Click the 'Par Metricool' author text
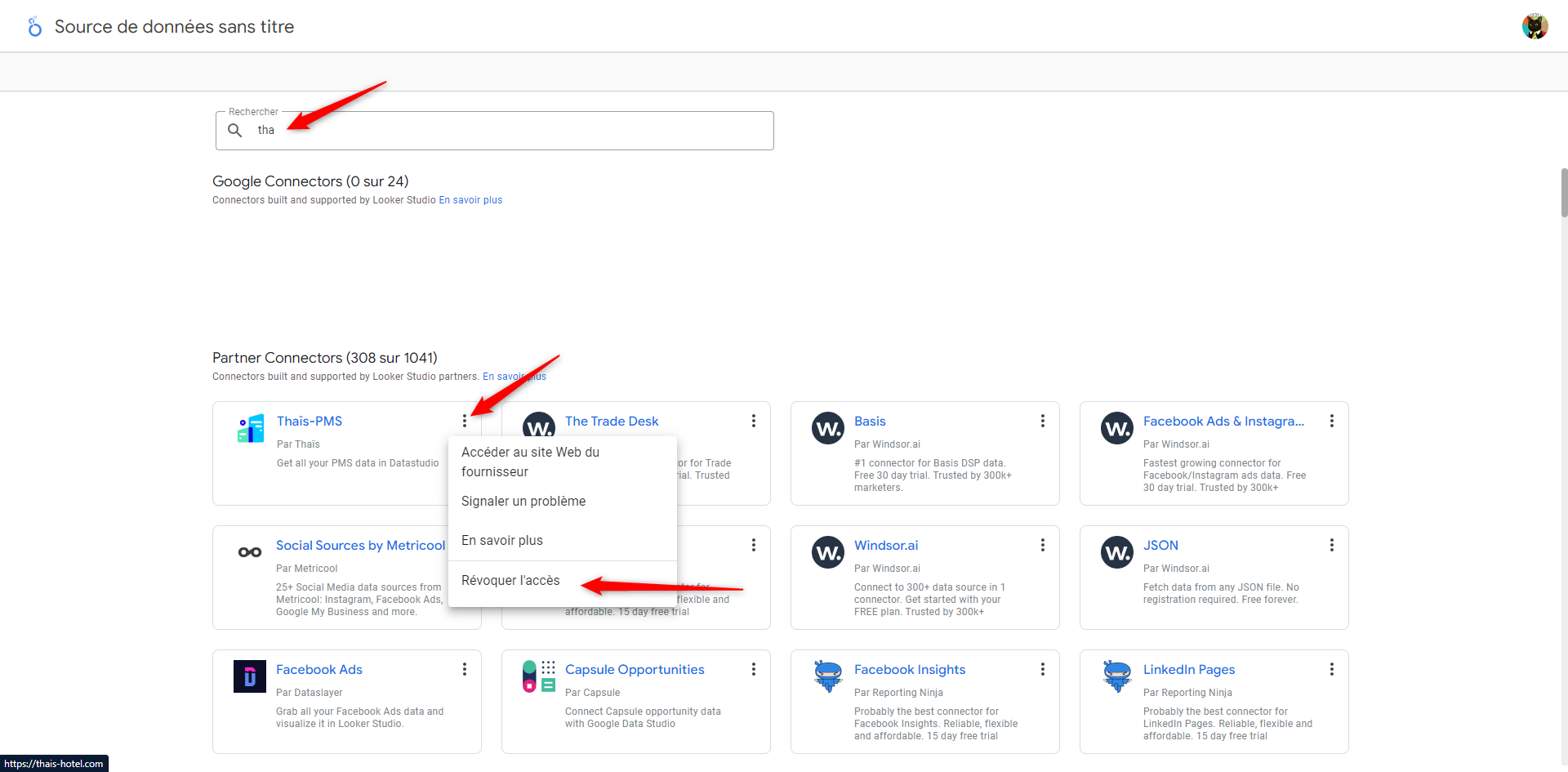This screenshot has width=1568, height=772. (306, 569)
